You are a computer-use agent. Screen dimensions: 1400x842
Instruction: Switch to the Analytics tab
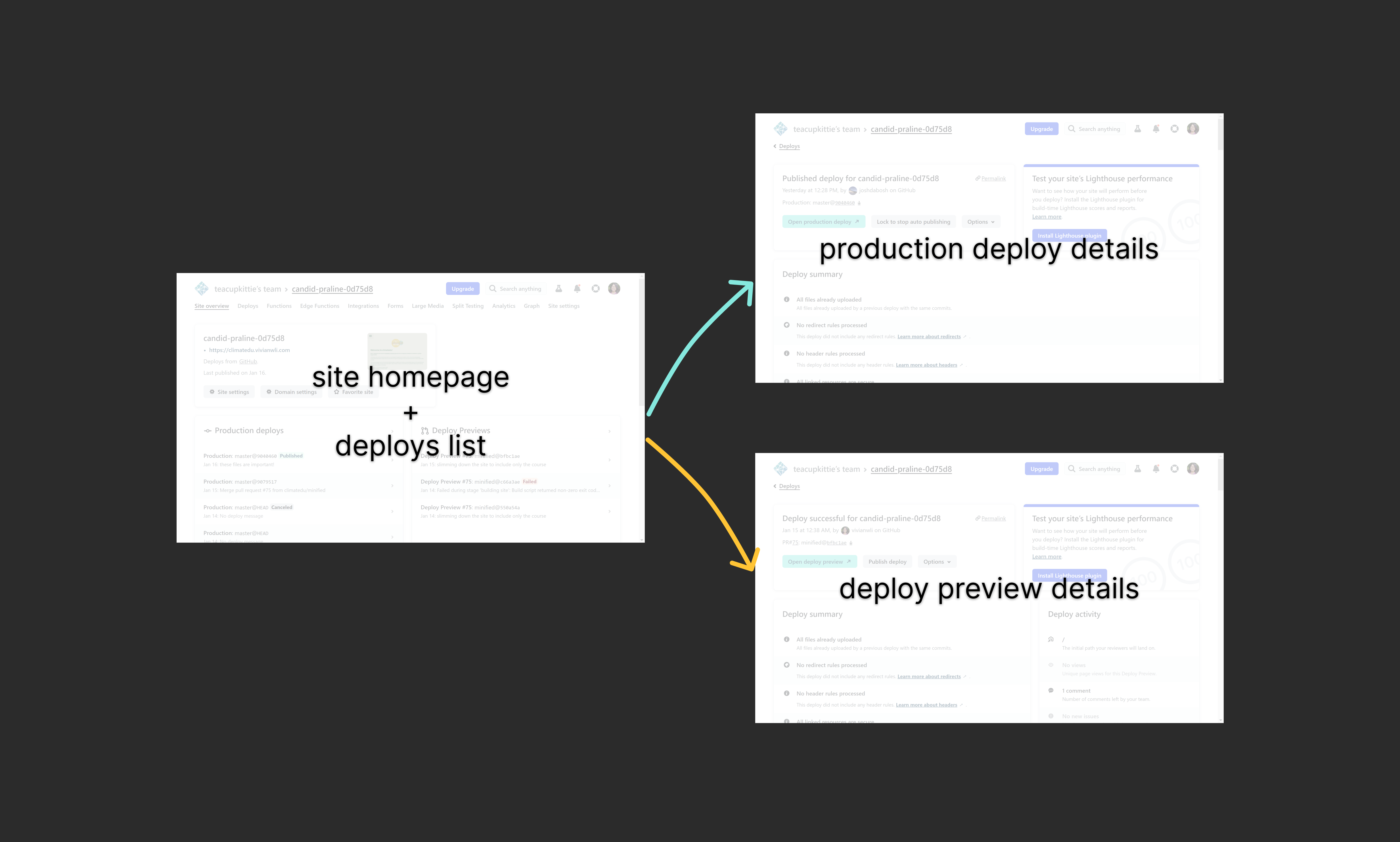[503, 306]
